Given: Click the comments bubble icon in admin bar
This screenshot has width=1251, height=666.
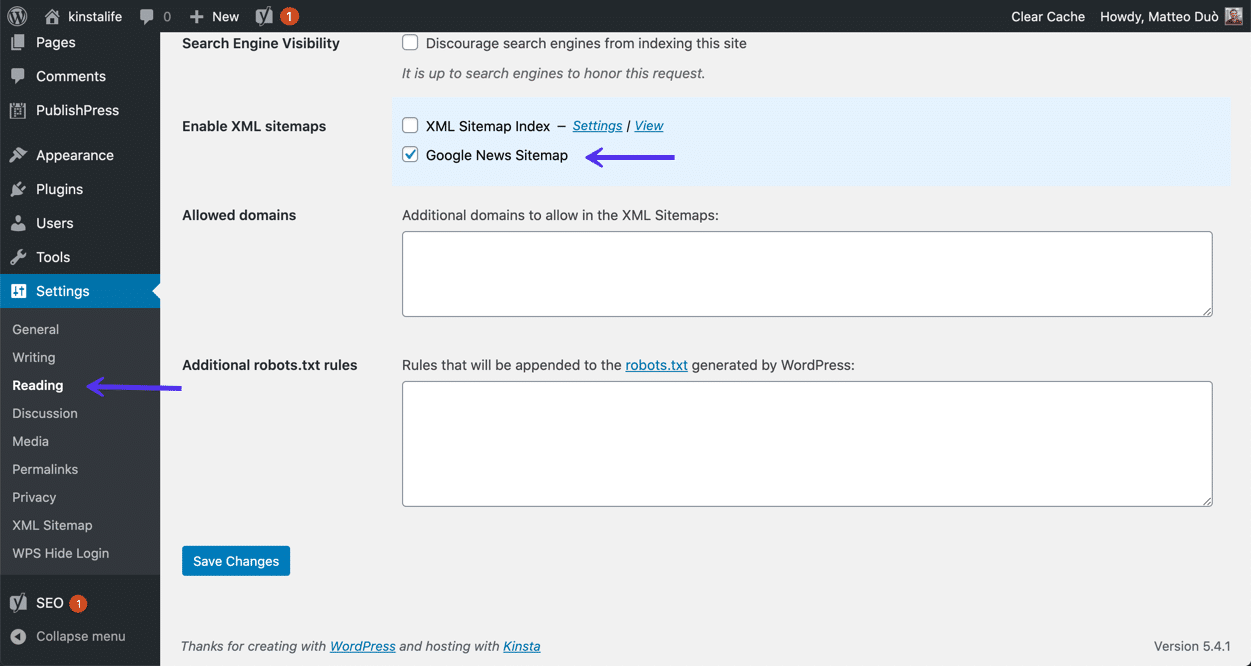Looking at the screenshot, I should pos(147,17).
